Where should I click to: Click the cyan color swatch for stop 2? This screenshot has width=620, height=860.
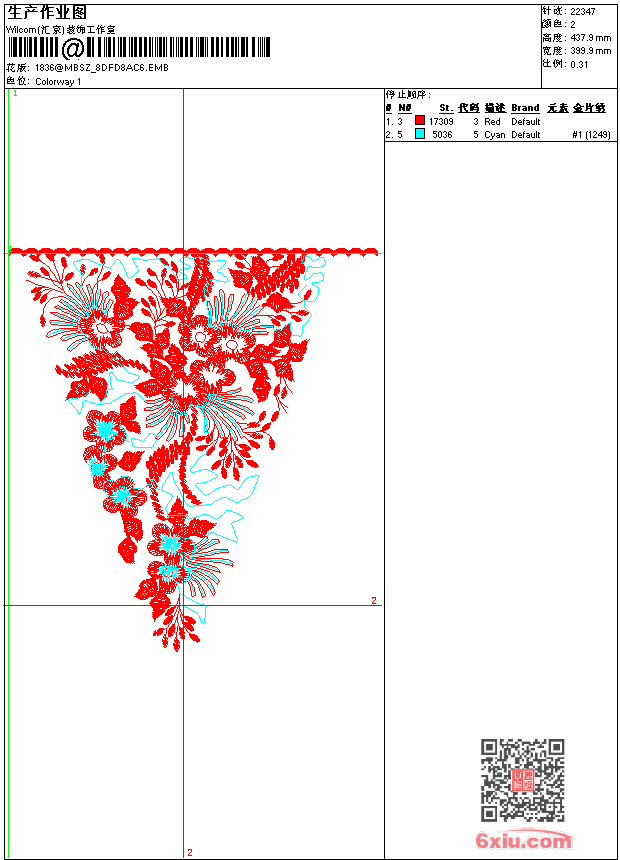tap(420, 134)
